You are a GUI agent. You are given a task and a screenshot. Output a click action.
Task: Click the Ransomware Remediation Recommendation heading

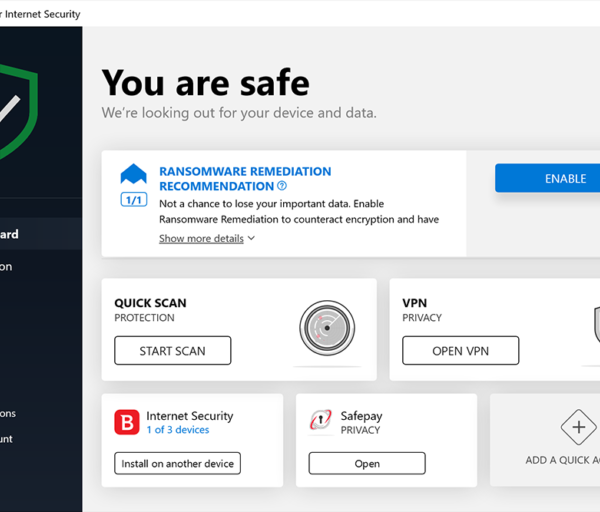pyautogui.click(x=245, y=179)
